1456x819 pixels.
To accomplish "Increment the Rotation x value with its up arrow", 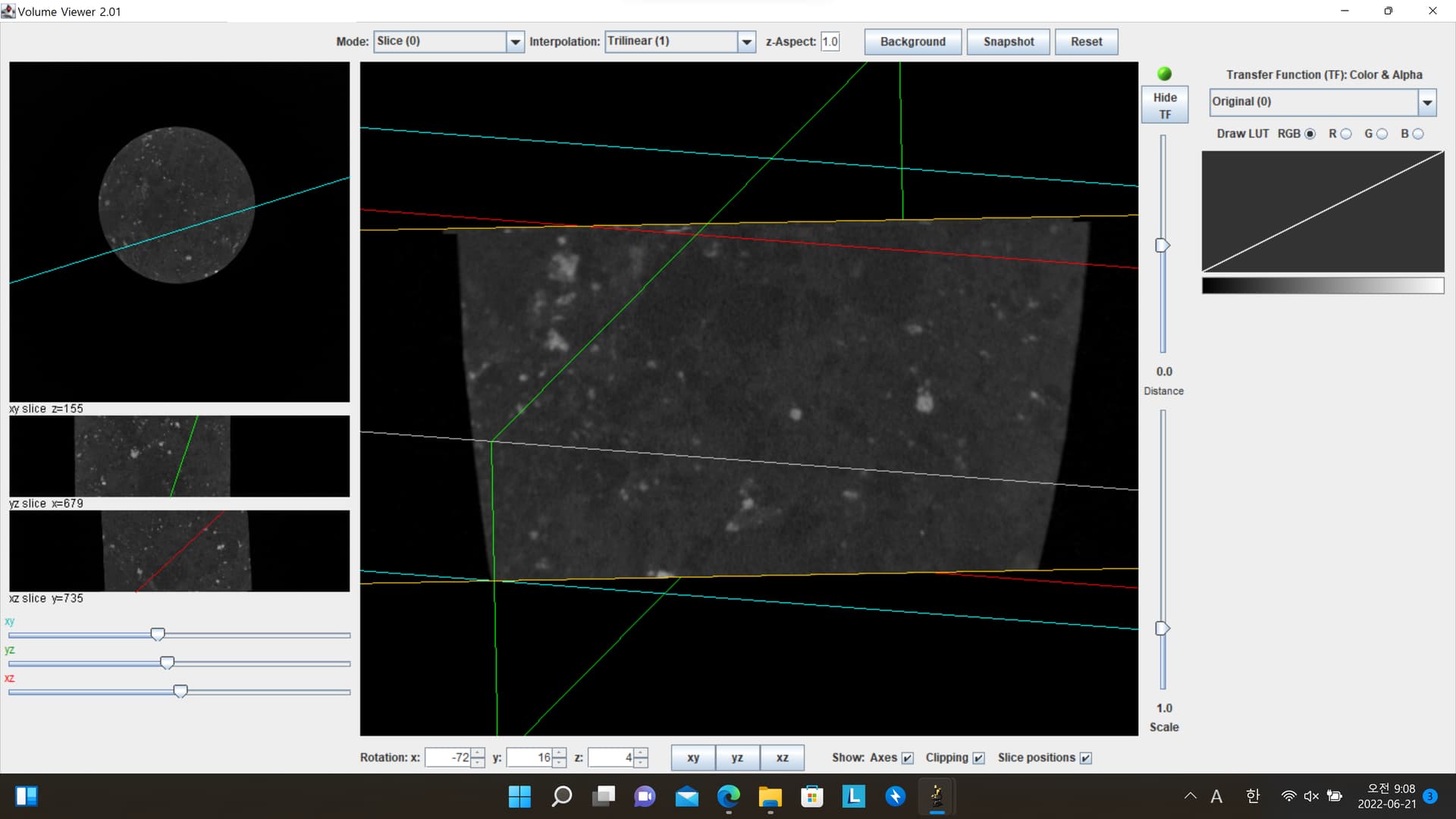I will (478, 752).
